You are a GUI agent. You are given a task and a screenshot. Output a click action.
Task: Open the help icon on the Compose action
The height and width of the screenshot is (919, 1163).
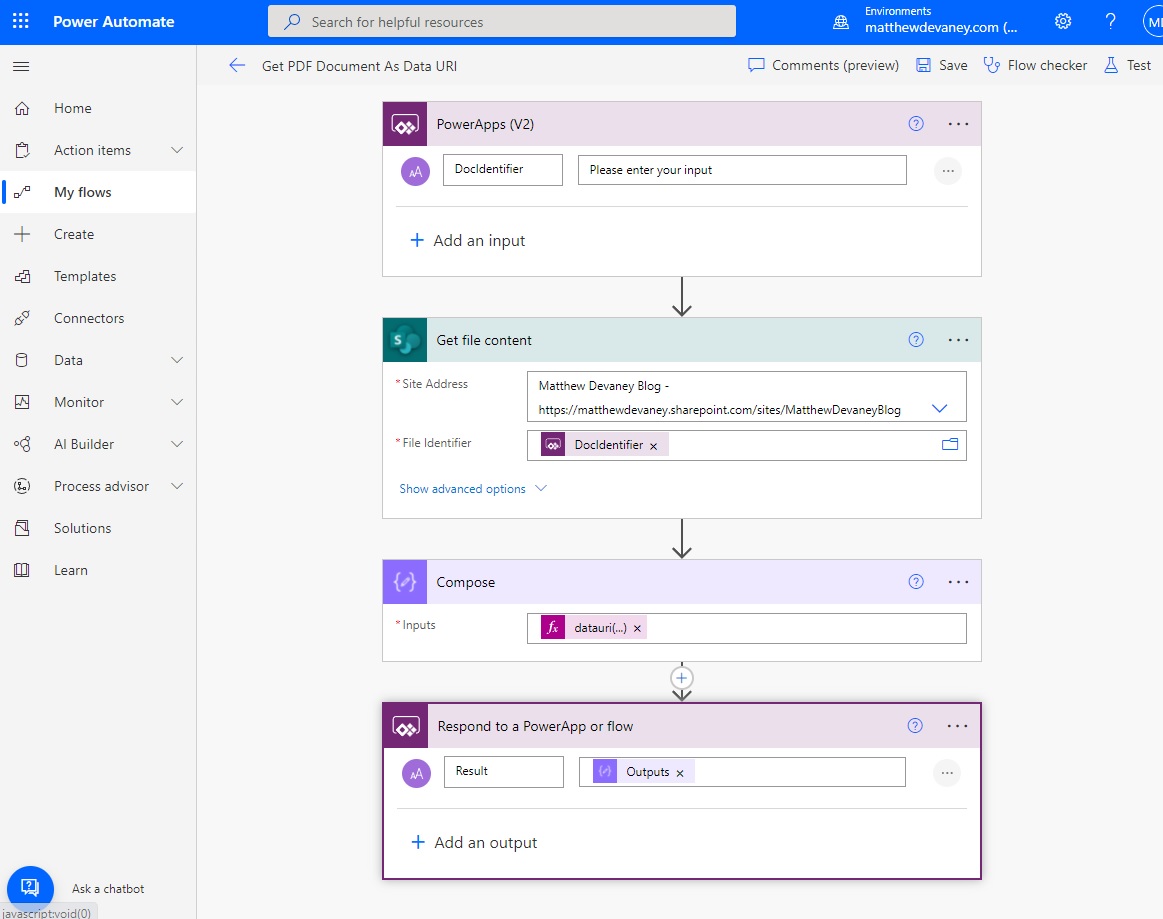(x=915, y=581)
